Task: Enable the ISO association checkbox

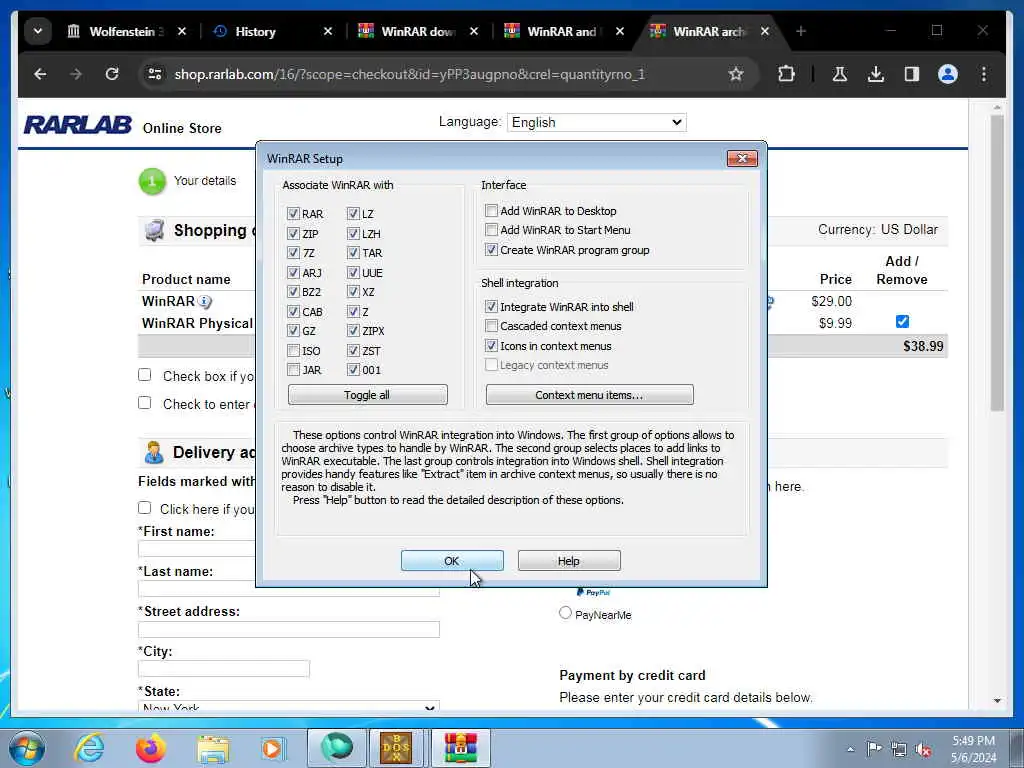Action: click(x=293, y=351)
